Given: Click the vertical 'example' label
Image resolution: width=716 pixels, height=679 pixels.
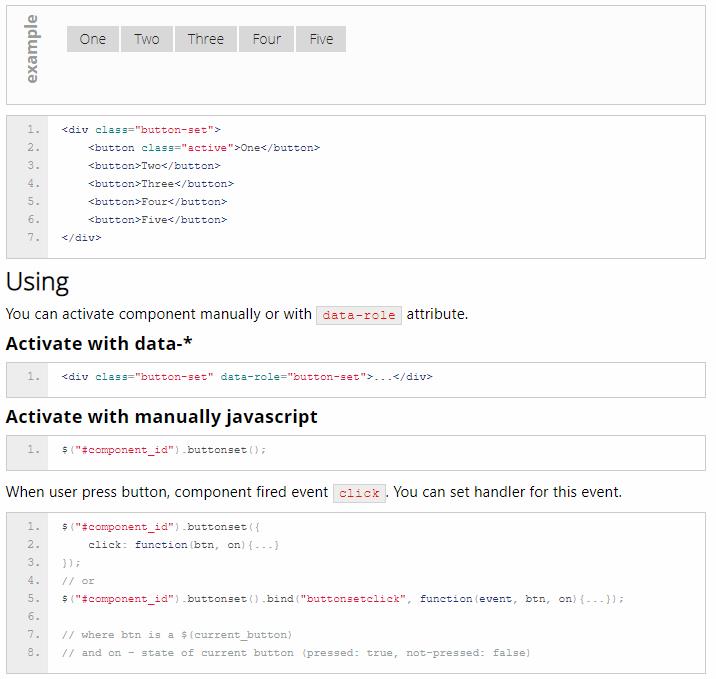Looking at the screenshot, I should point(32,49).
